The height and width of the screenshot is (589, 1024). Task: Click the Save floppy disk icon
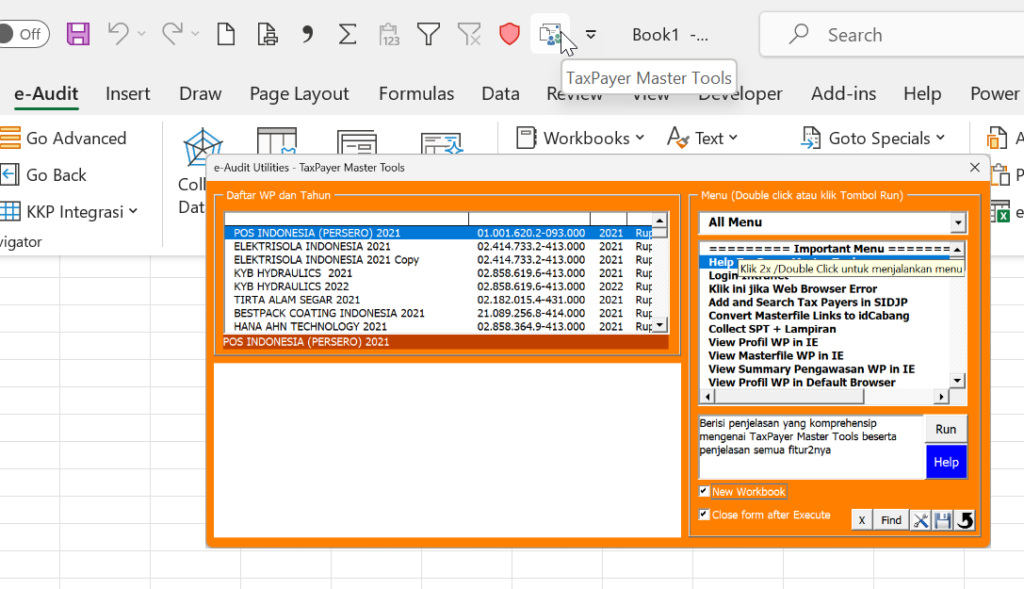tap(78, 34)
